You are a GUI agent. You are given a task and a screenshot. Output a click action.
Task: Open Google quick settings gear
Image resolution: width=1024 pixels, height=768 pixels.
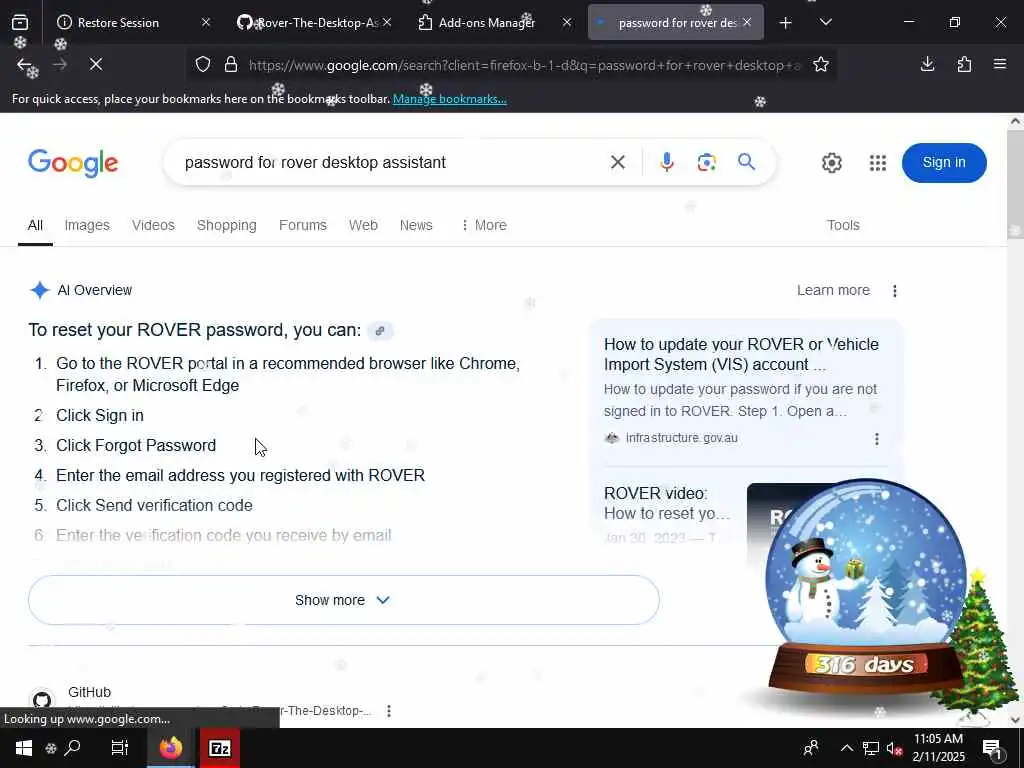point(831,163)
